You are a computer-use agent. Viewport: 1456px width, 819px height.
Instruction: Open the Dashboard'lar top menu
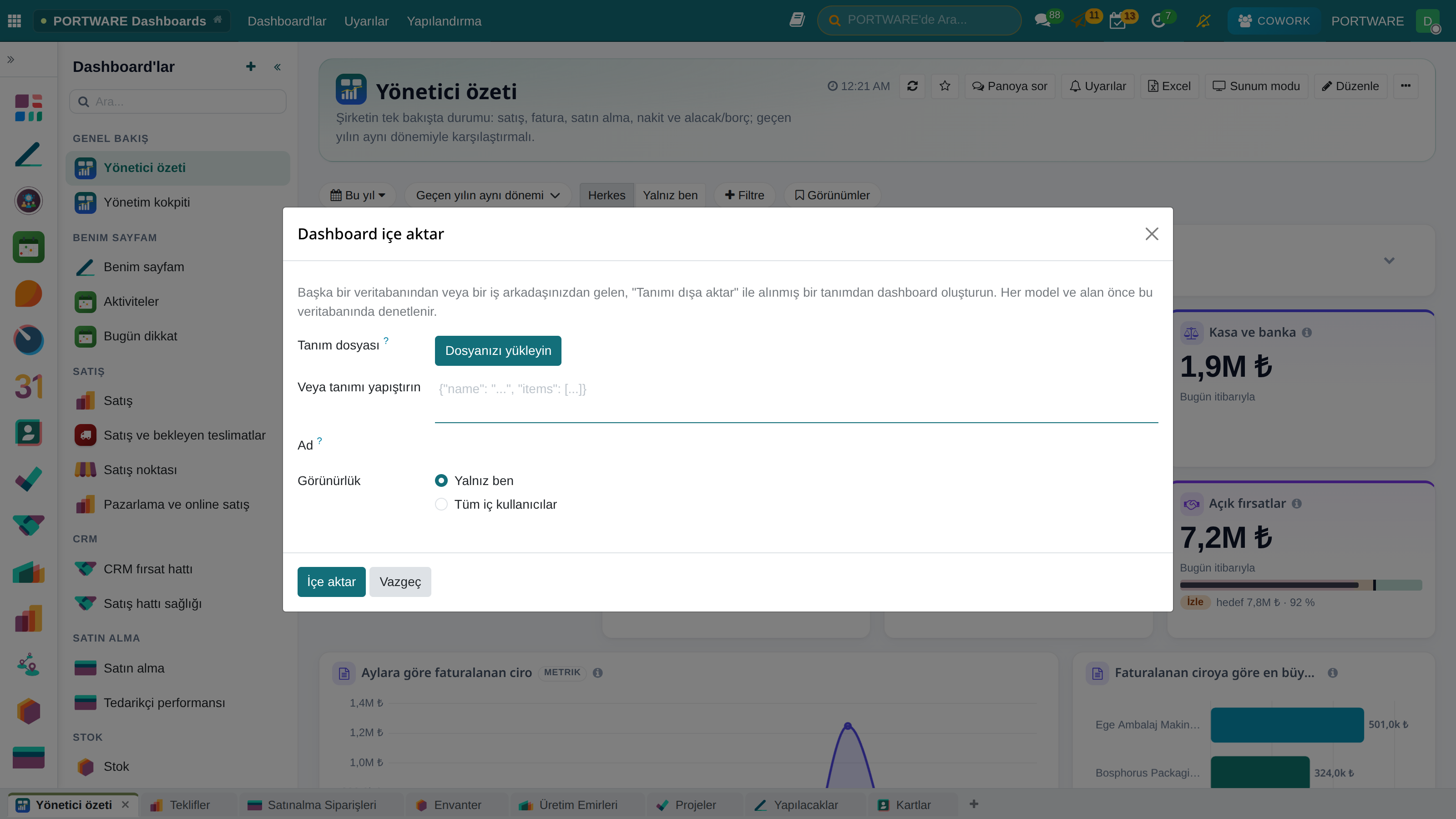[x=287, y=21]
